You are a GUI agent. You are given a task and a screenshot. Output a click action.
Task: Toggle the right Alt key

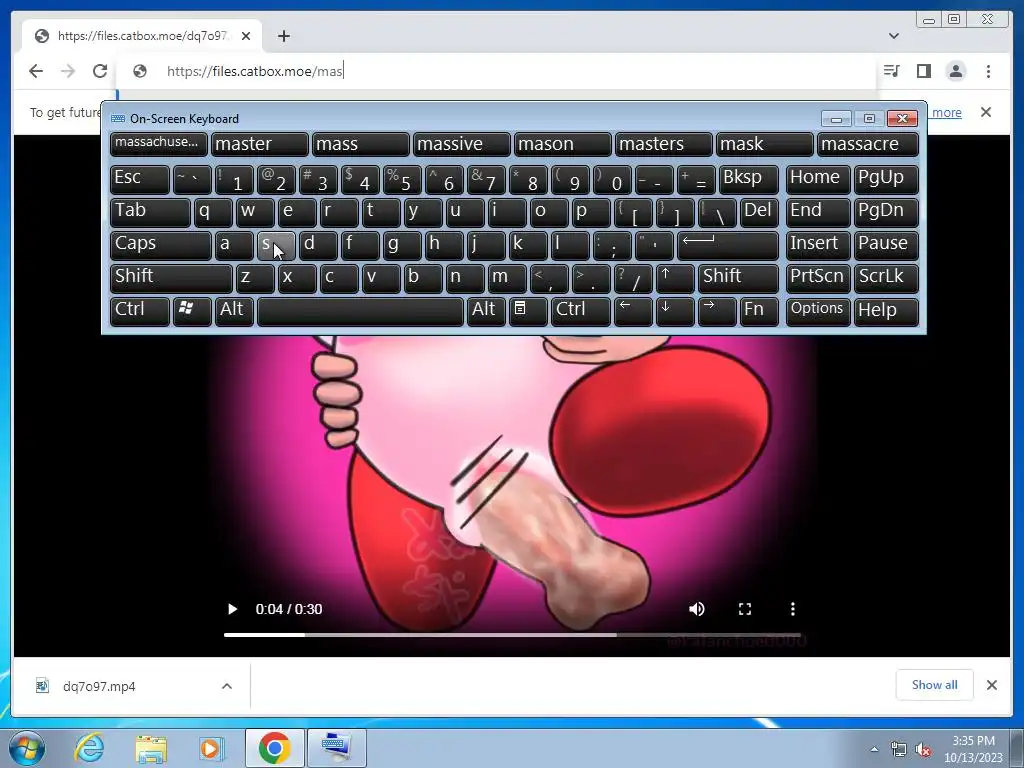486,311
